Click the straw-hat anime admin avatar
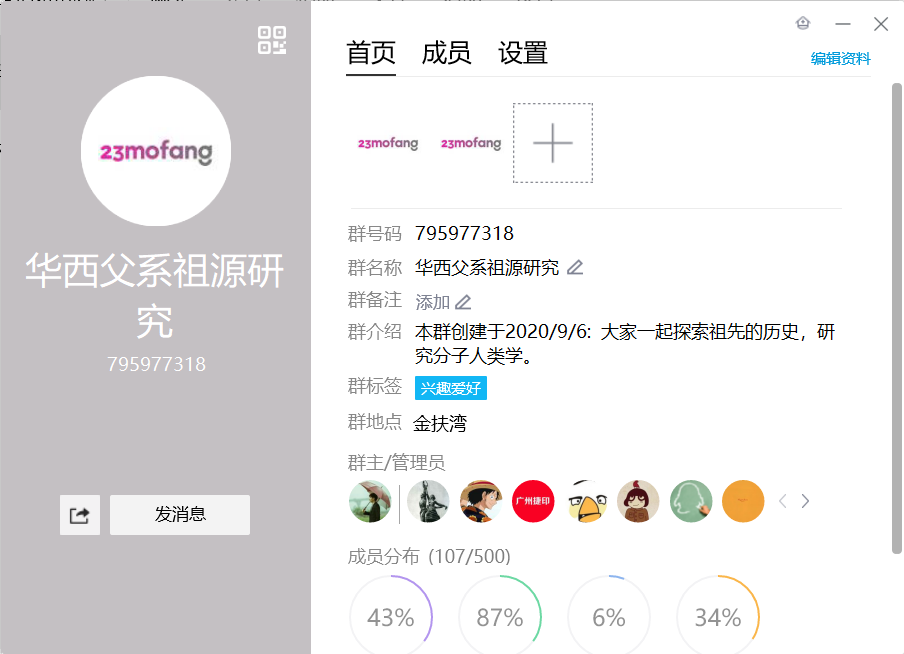The height and width of the screenshot is (654, 904). 480,501
